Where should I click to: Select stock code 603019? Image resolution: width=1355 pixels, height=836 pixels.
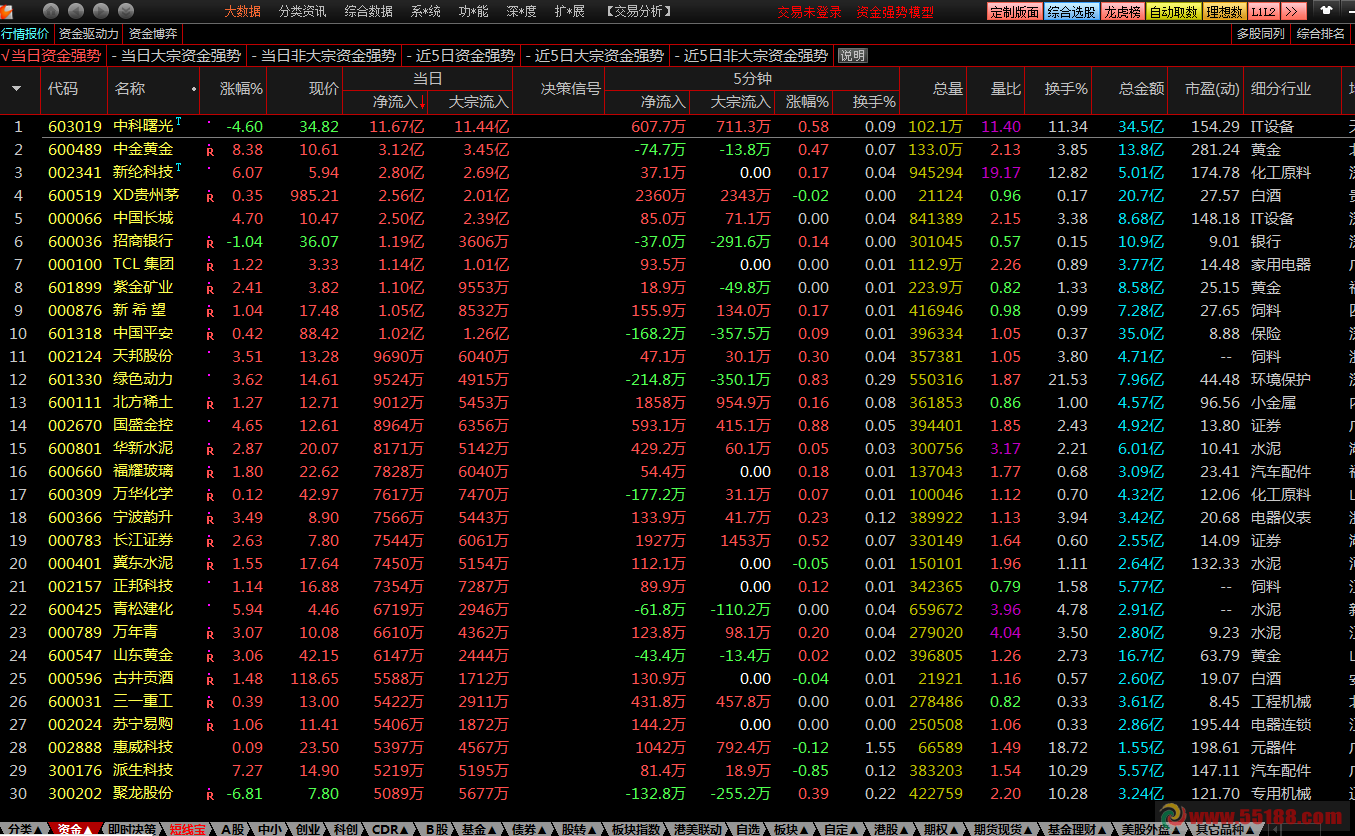tap(75, 127)
